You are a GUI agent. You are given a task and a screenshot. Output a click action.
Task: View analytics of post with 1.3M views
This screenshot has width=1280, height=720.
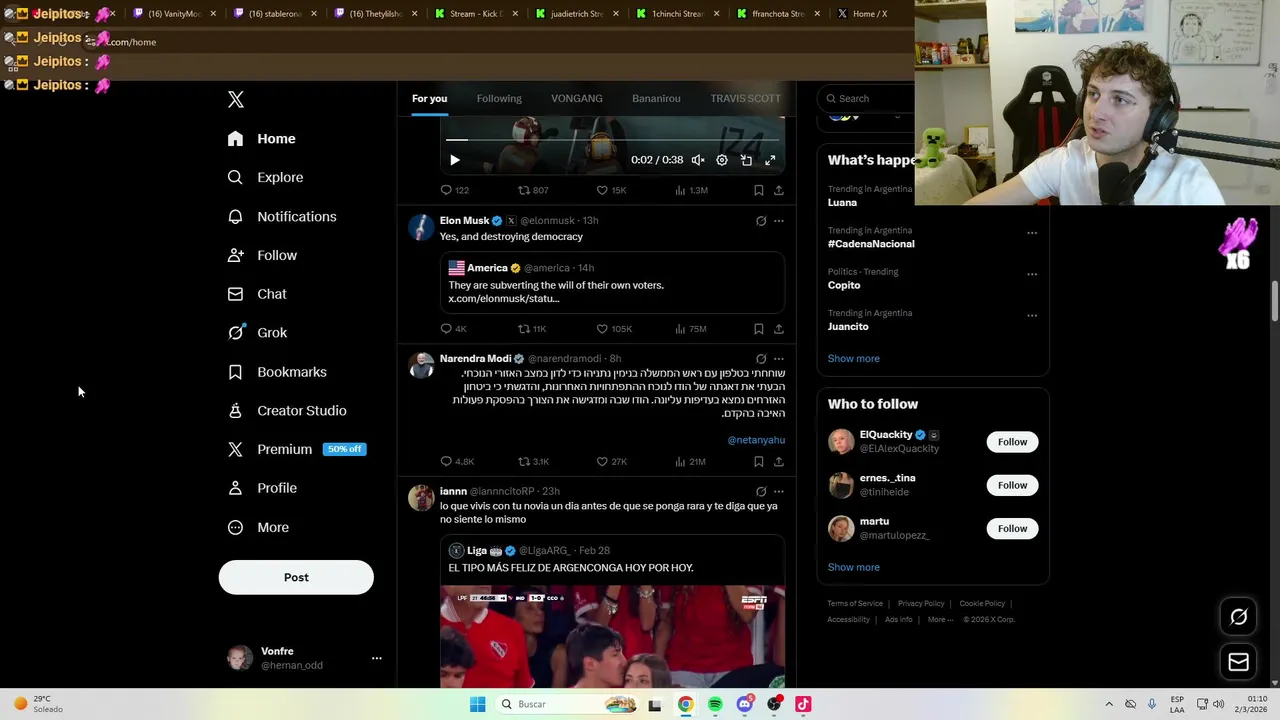(691, 190)
